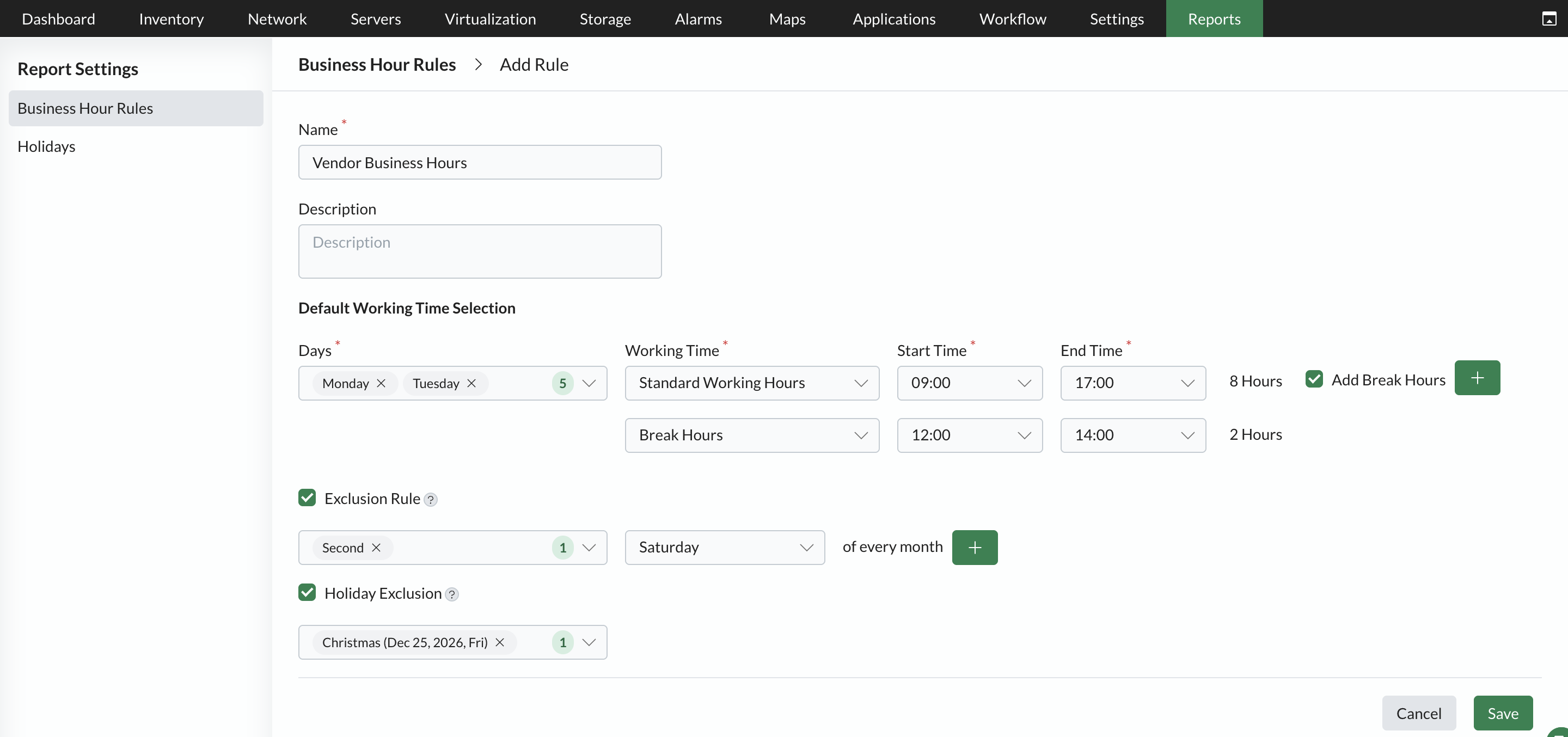Open Standard Working Hours dropdown
Viewport: 1568px width, 737px height.
752,383
